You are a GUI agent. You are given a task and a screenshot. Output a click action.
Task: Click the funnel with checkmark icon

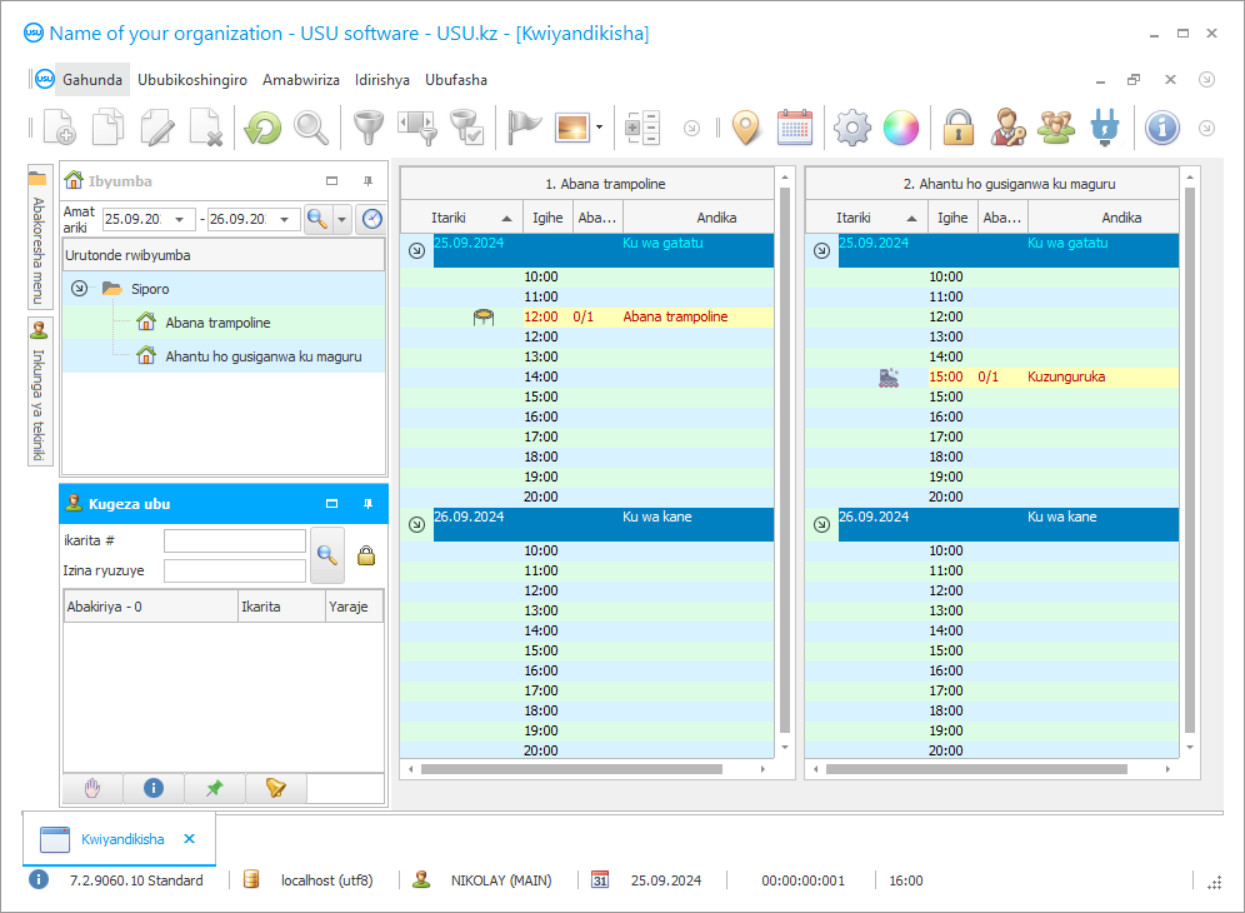[467, 128]
